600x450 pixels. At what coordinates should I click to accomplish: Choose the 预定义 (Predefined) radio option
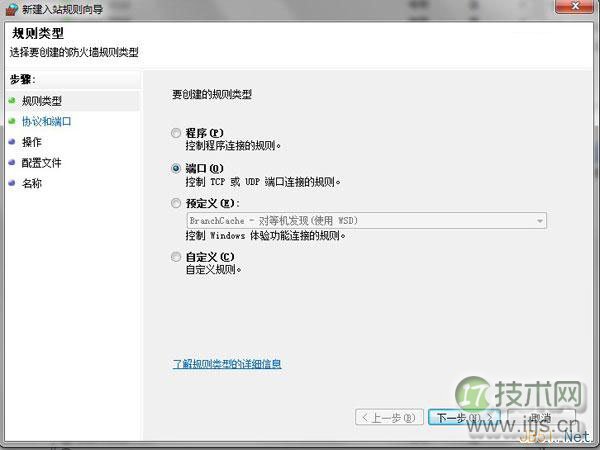[177, 204]
